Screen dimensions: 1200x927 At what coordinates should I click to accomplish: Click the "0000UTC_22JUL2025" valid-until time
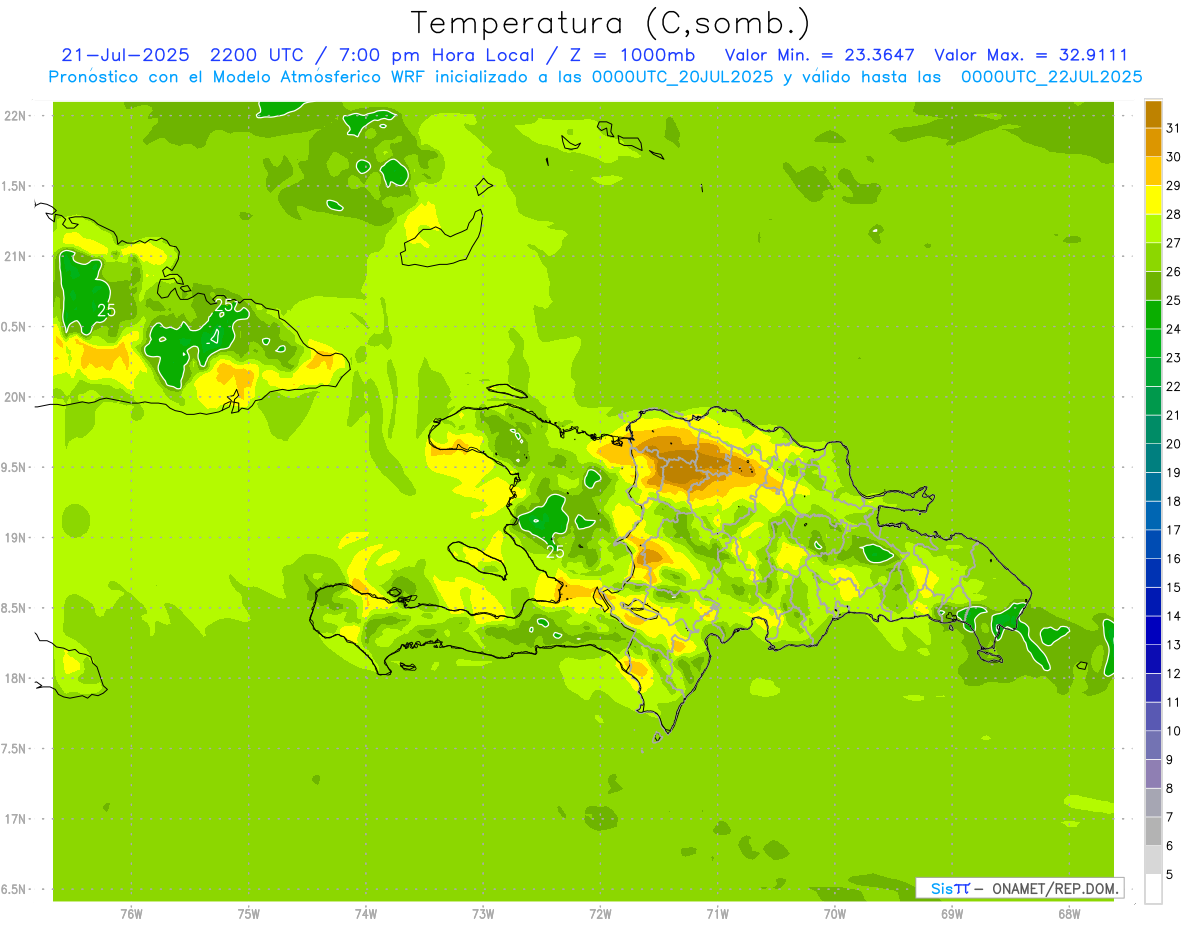[x=1051, y=77]
